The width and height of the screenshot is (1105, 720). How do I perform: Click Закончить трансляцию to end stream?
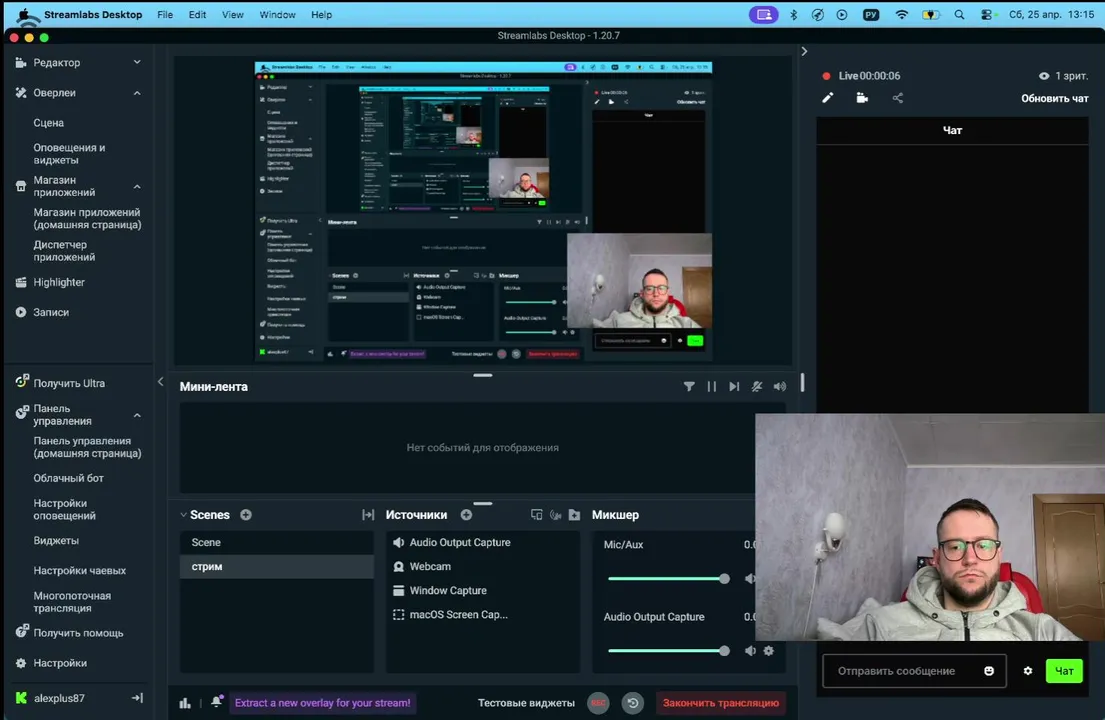(x=721, y=703)
